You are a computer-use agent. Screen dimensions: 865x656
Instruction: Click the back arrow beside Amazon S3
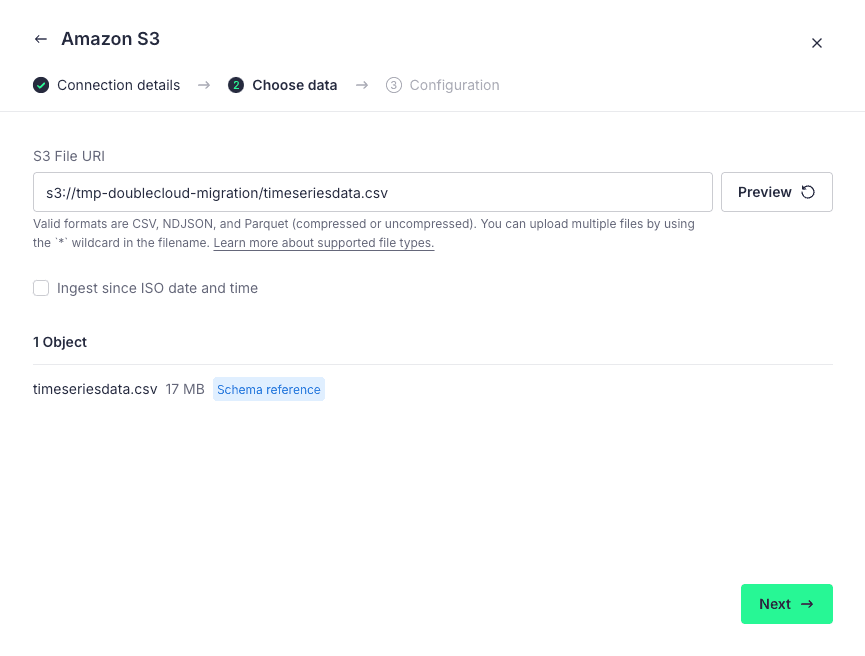[40, 39]
